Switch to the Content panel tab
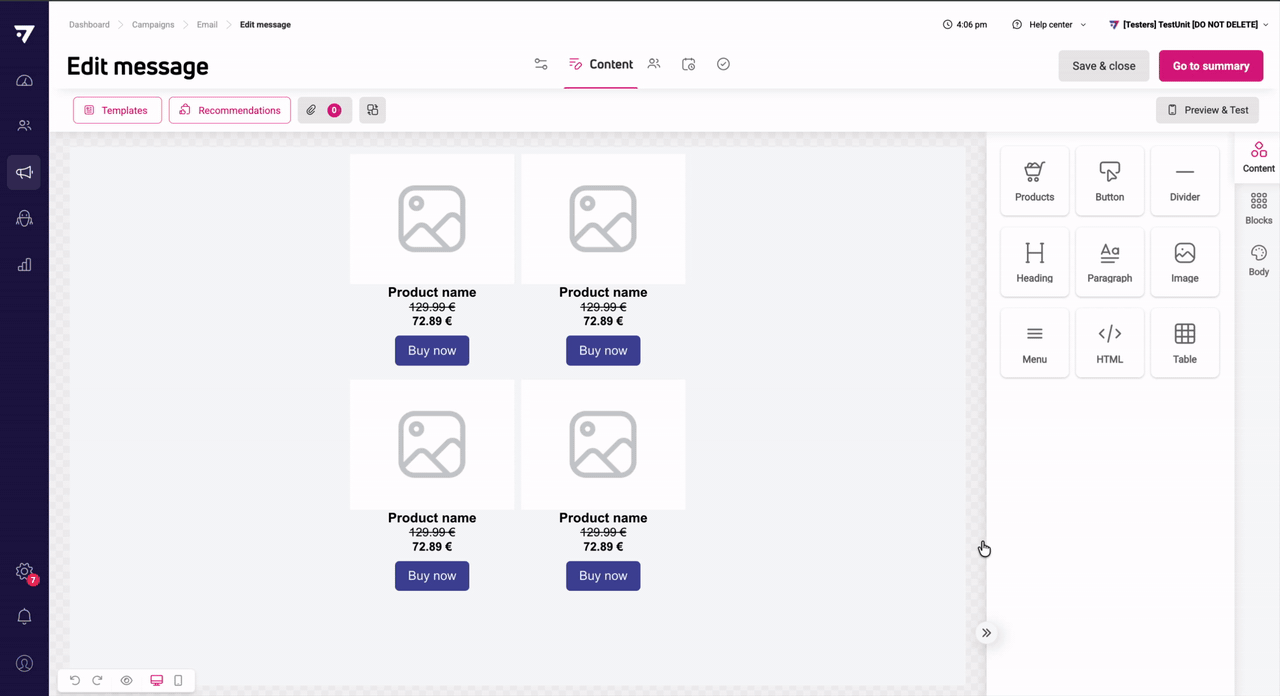Image resolution: width=1280 pixels, height=696 pixels. (1258, 157)
